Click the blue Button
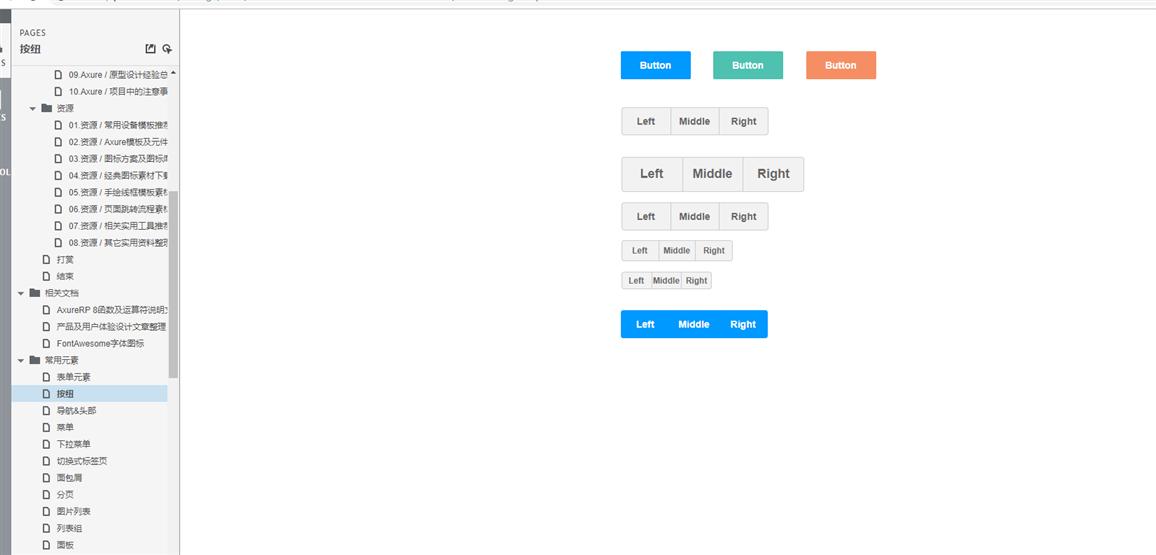This screenshot has height=555, width=1156. point(655,65)
